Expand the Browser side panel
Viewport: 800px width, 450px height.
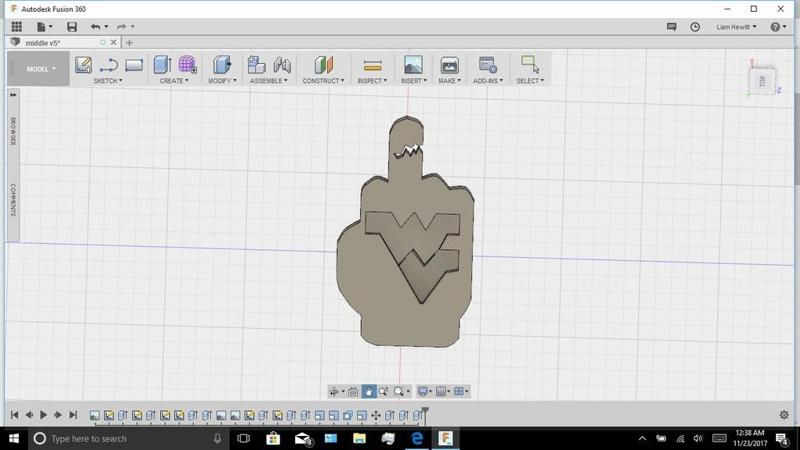(x=13, y=130)
